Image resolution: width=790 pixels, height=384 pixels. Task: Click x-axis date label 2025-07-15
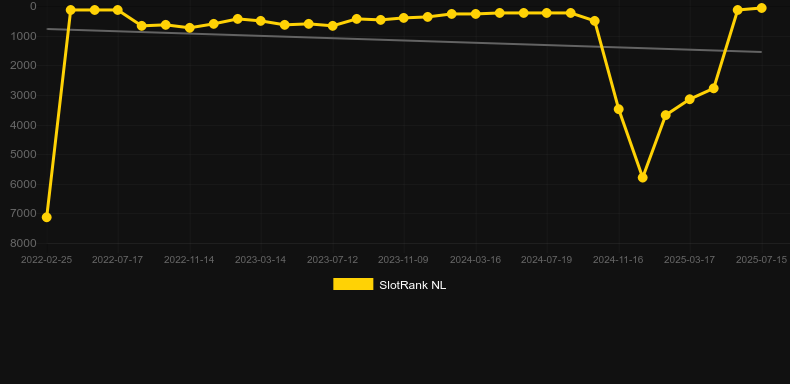761,260
